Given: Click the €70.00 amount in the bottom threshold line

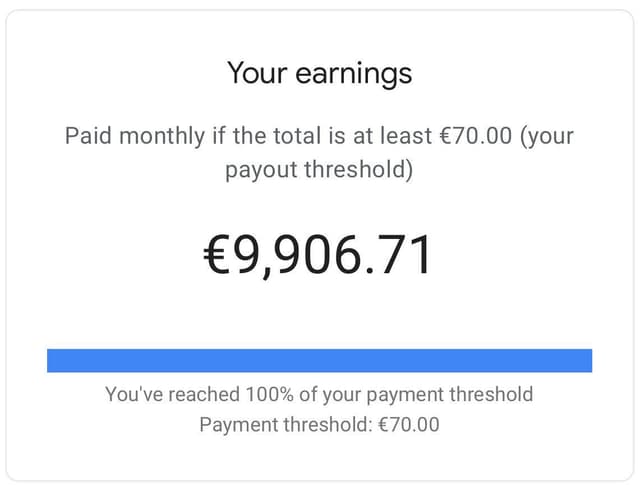Looking at the screenshot, I should (408, 424).
